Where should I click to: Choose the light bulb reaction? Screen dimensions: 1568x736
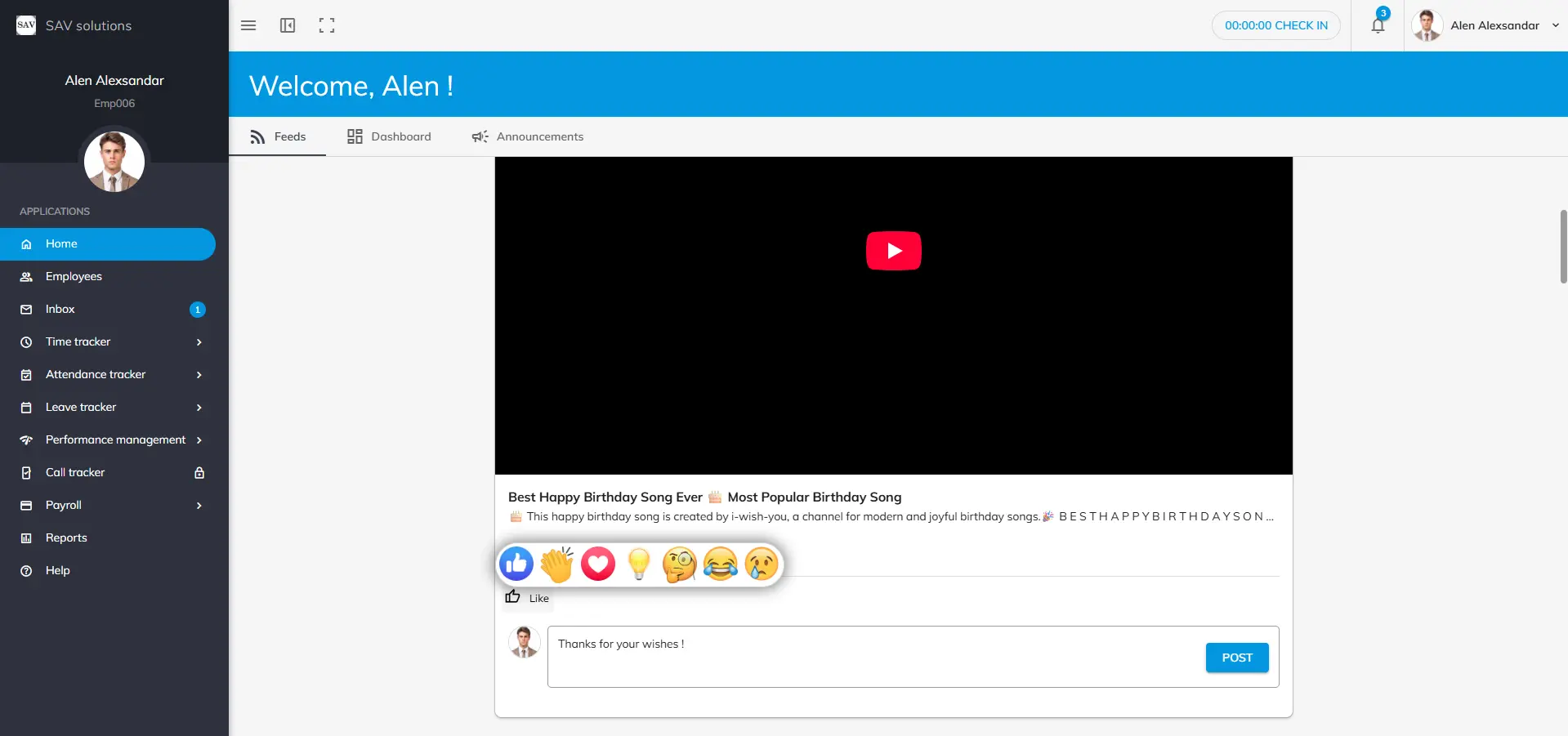click(639, 564)
